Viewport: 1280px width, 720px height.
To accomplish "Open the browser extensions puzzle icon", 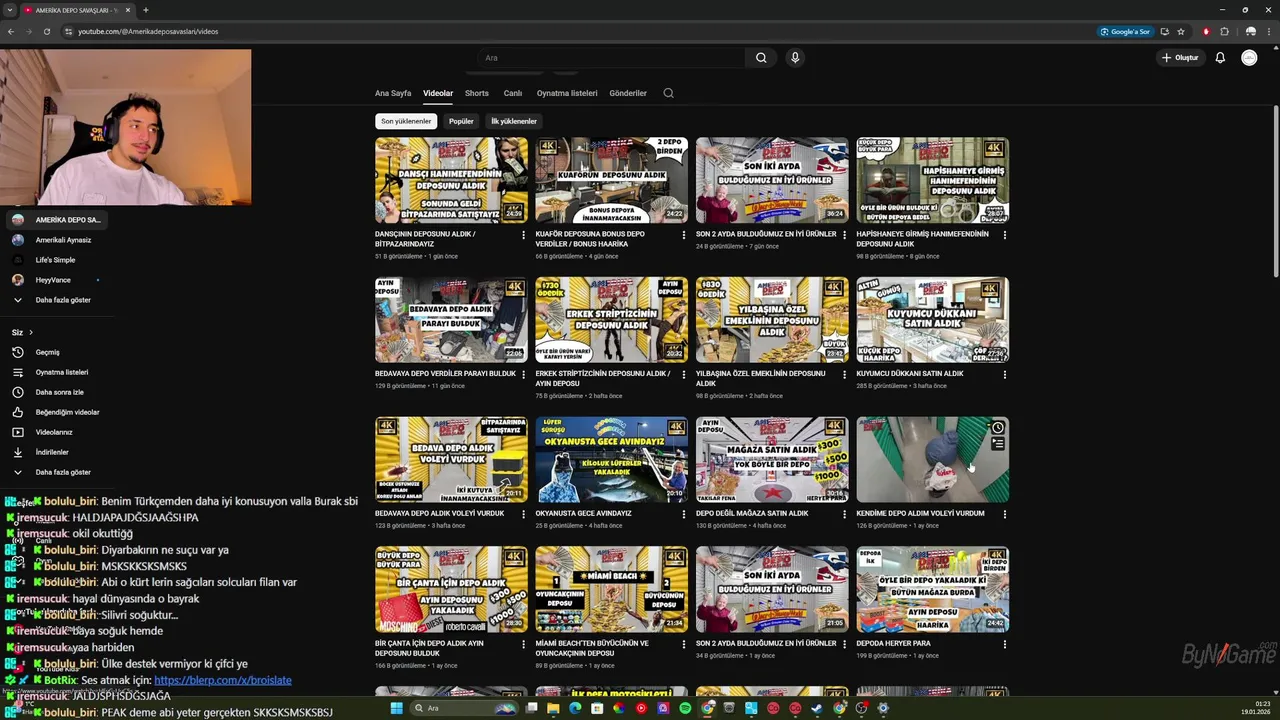I will pyautogui.click(x=1224, y=31).
